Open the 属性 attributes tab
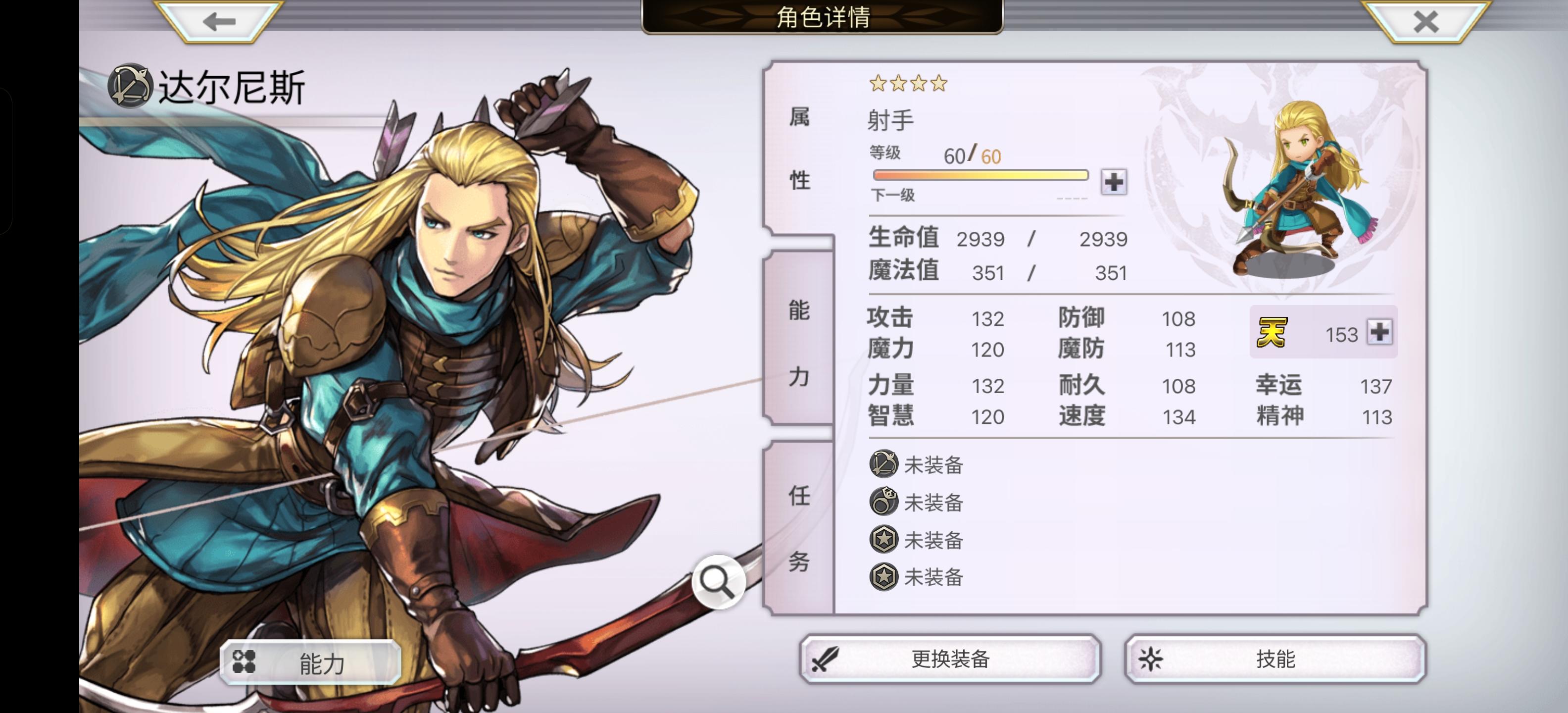The height and width of the screenshot is (713, 1568). 799,148
